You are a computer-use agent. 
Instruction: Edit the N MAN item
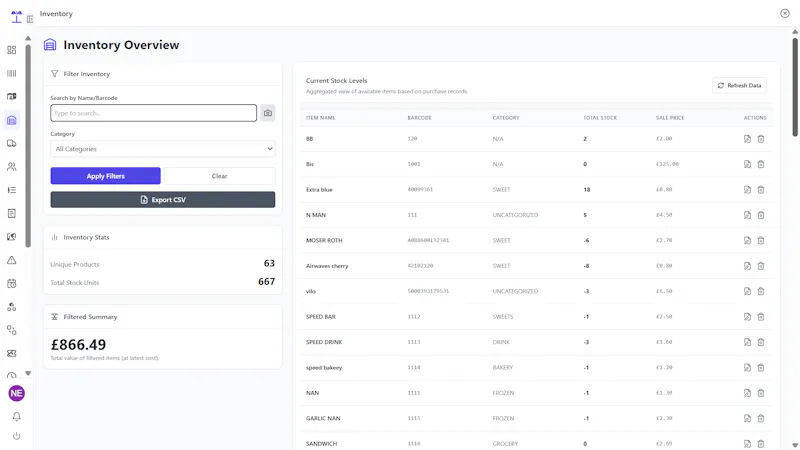[x=747, y=215]
